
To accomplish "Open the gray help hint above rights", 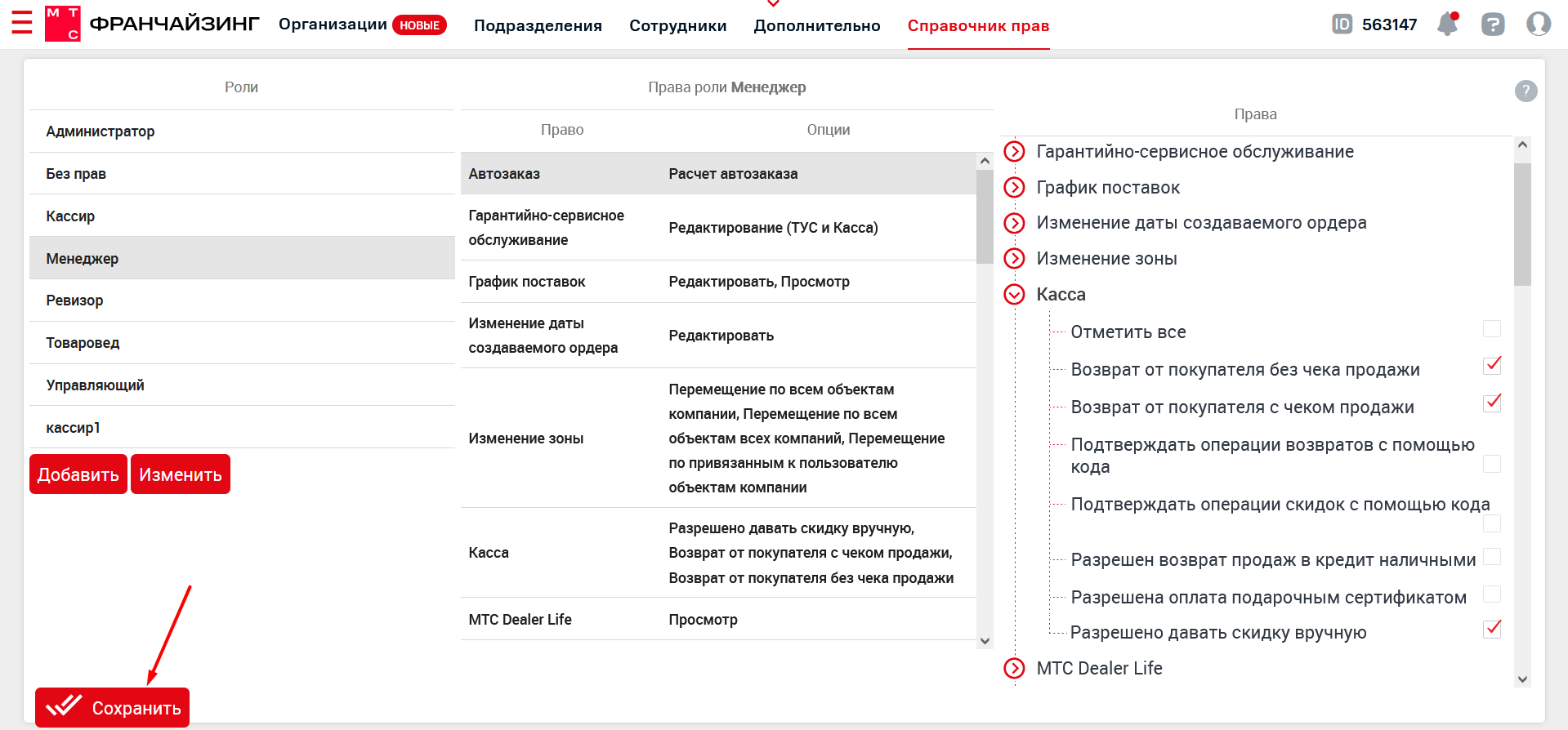I will [x=1526, y=91].
